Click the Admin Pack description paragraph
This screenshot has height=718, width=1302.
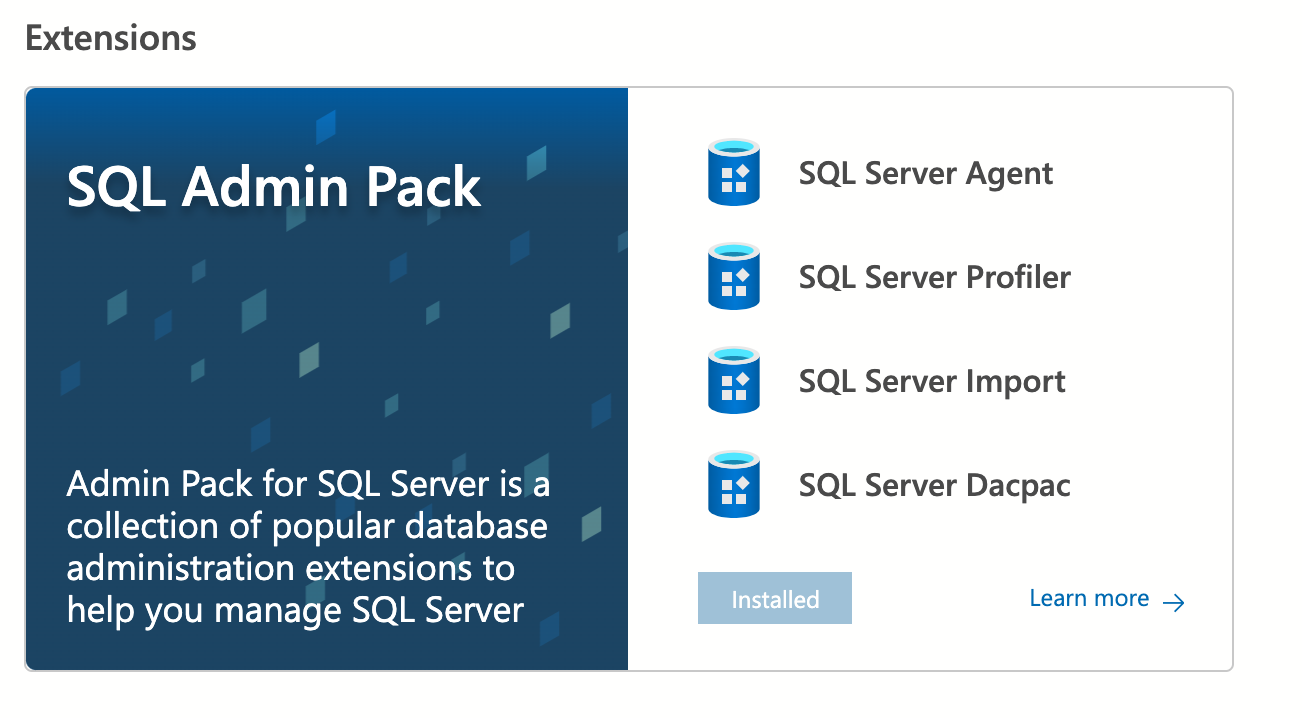(x=308, y=547)
